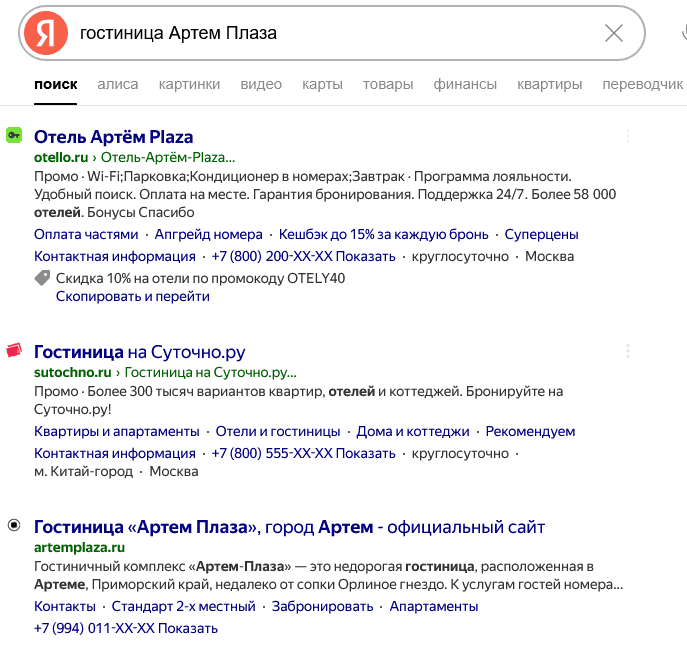Open the квартиры search tab
This screenshot has width=687, height=648.
[549, 85]
